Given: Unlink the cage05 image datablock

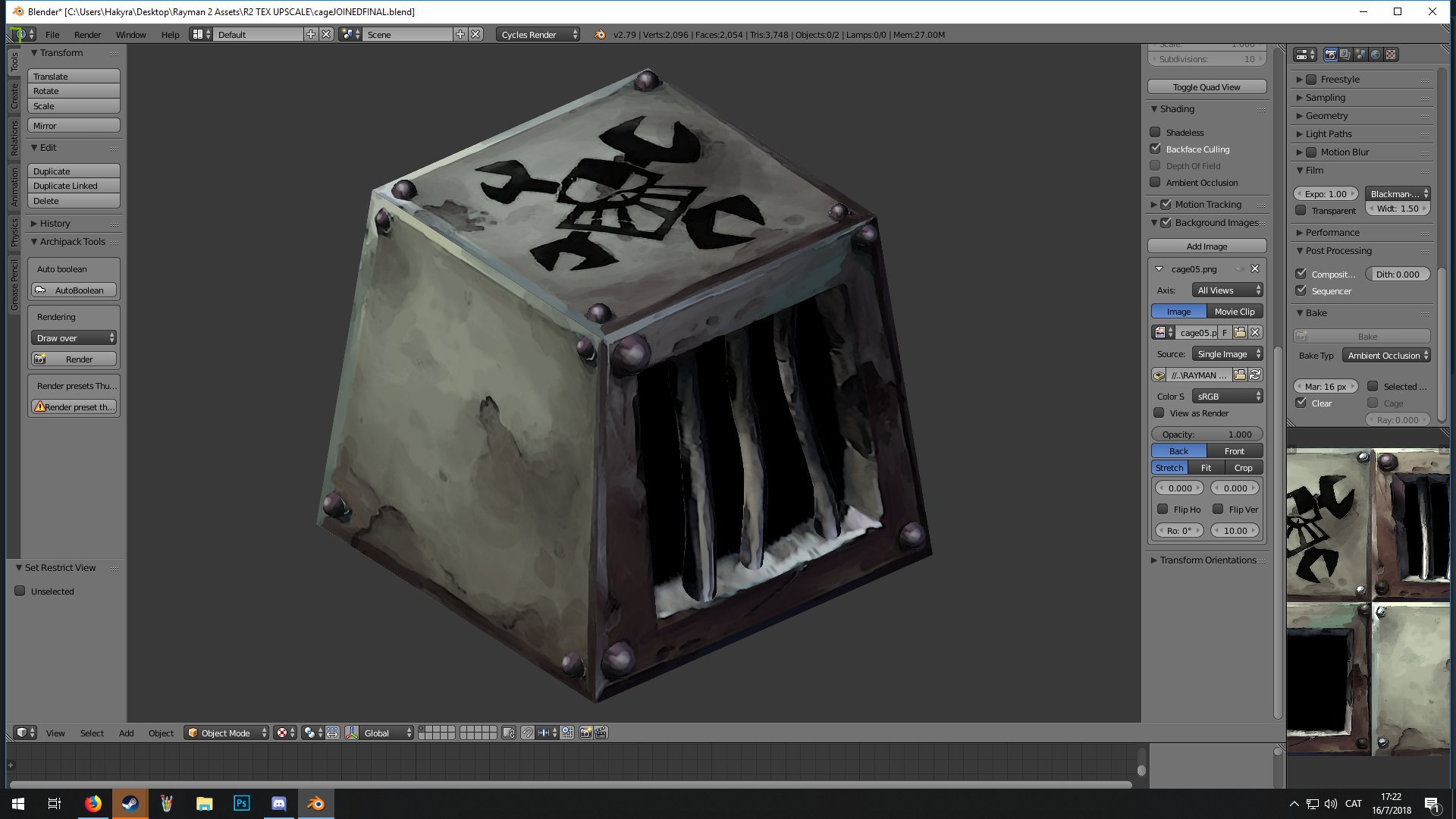Looking at the screenshot, I should [x=1255, y=332].
